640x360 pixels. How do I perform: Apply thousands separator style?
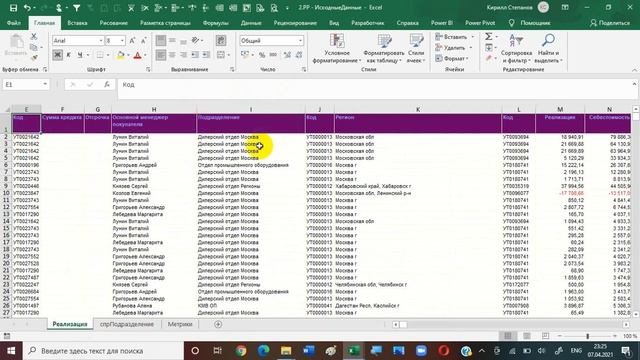(273, 55)
